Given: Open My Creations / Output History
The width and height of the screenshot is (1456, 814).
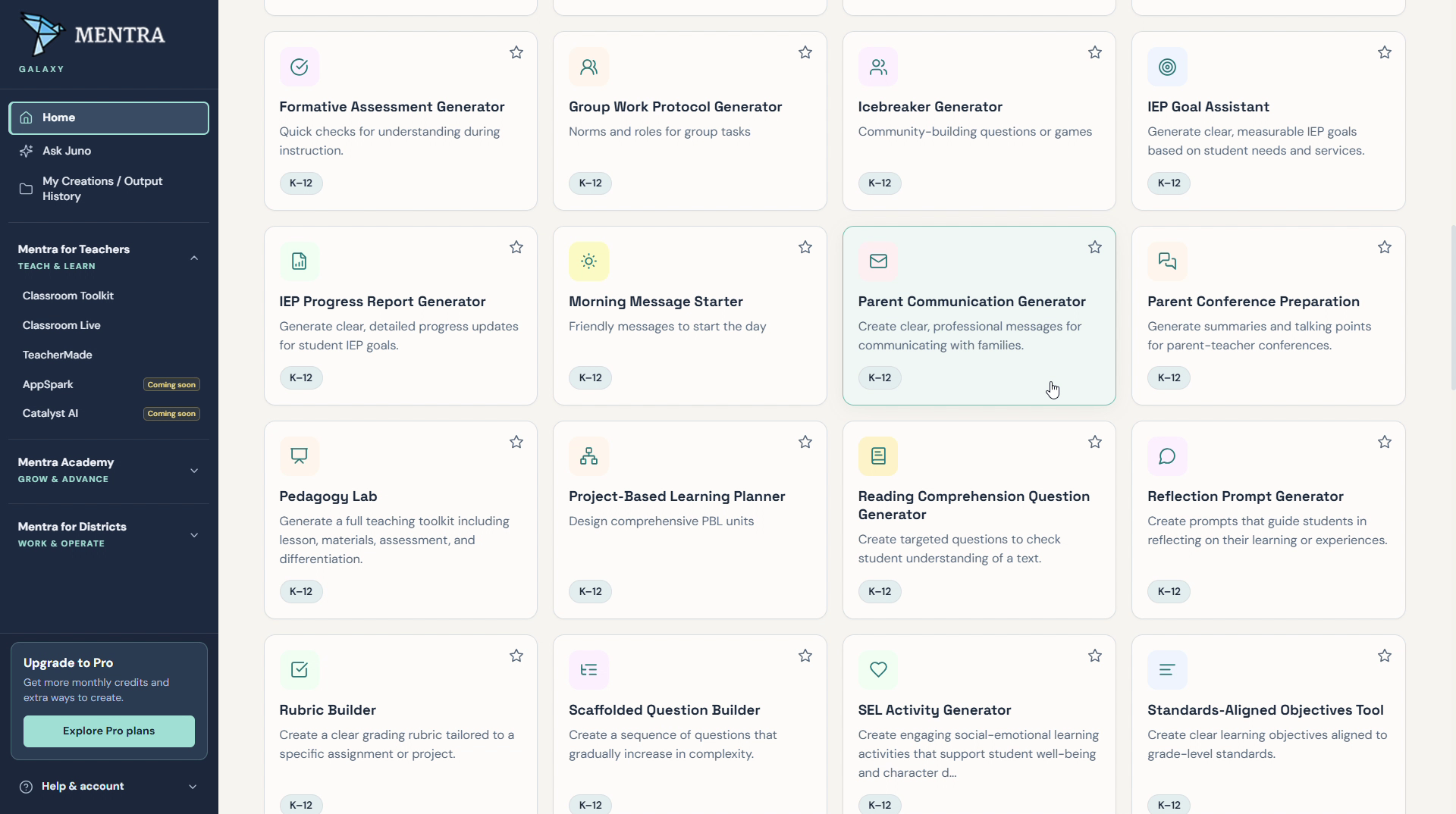Looking at the screenshot, I should pyautogui.click(x=109, y=189).
